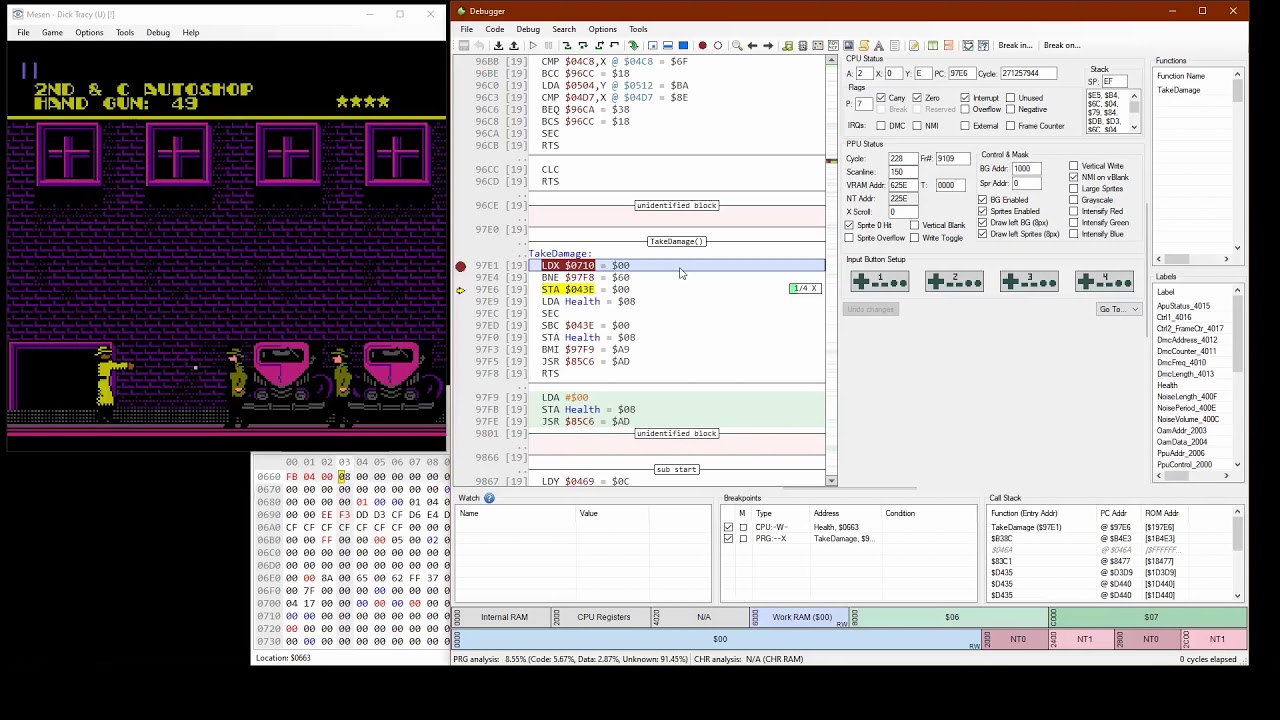Open the Game menu in Mesen window

pyautogui.click(x=52, y=32)
